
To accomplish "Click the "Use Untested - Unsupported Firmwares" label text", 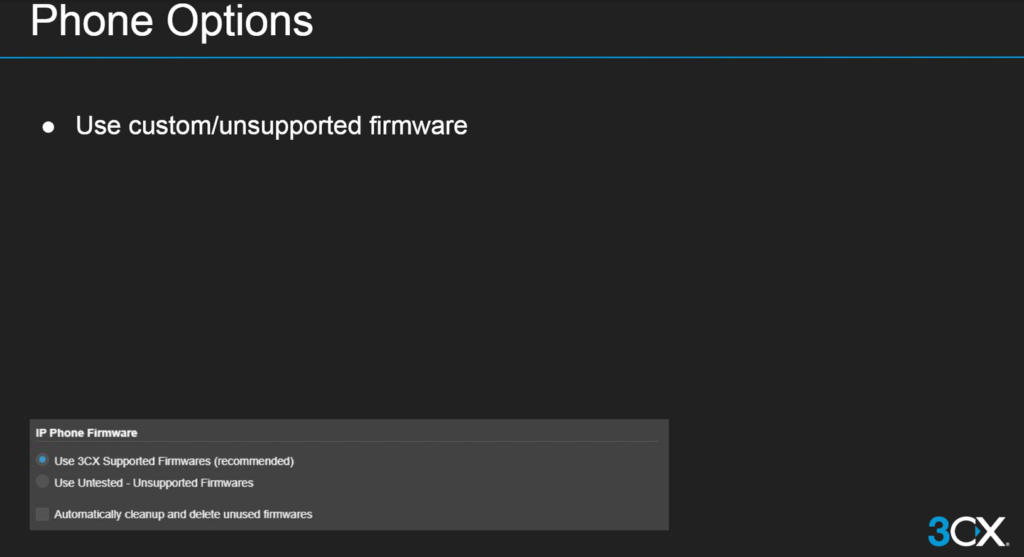I will (153, 483).
